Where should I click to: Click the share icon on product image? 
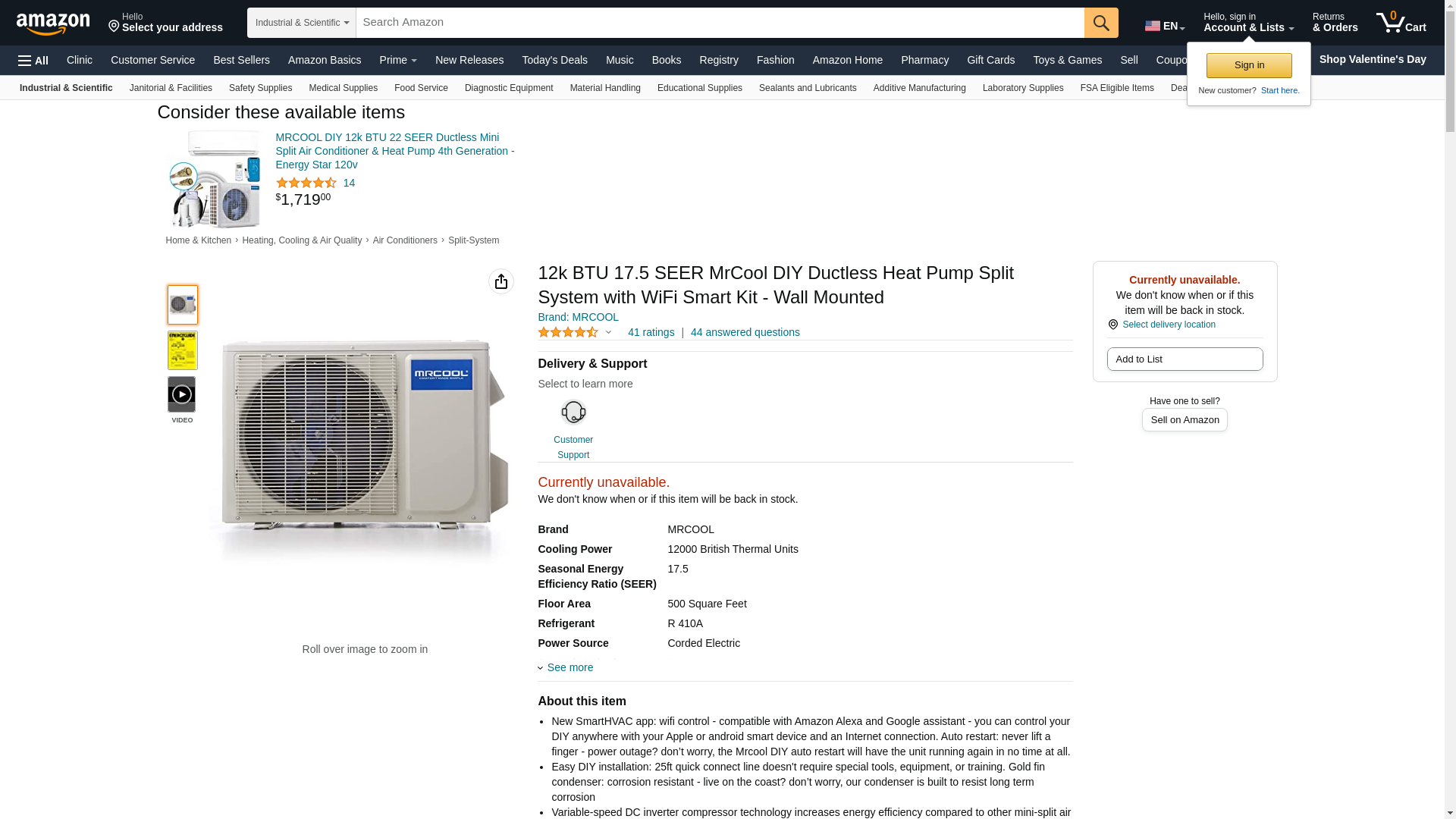[x=500, y=281]
